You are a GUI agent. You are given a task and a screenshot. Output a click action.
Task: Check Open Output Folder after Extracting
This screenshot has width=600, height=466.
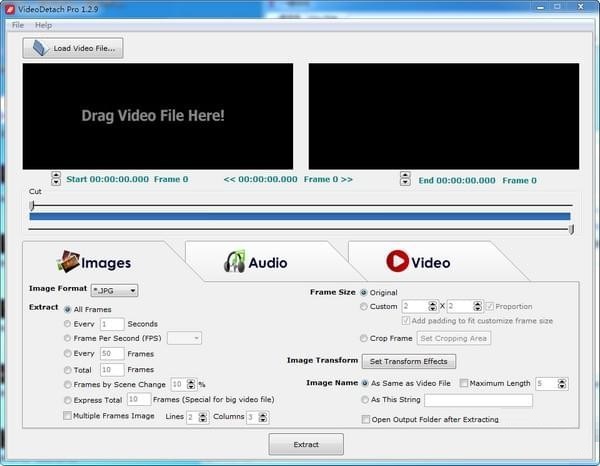[x=366, y=419]
